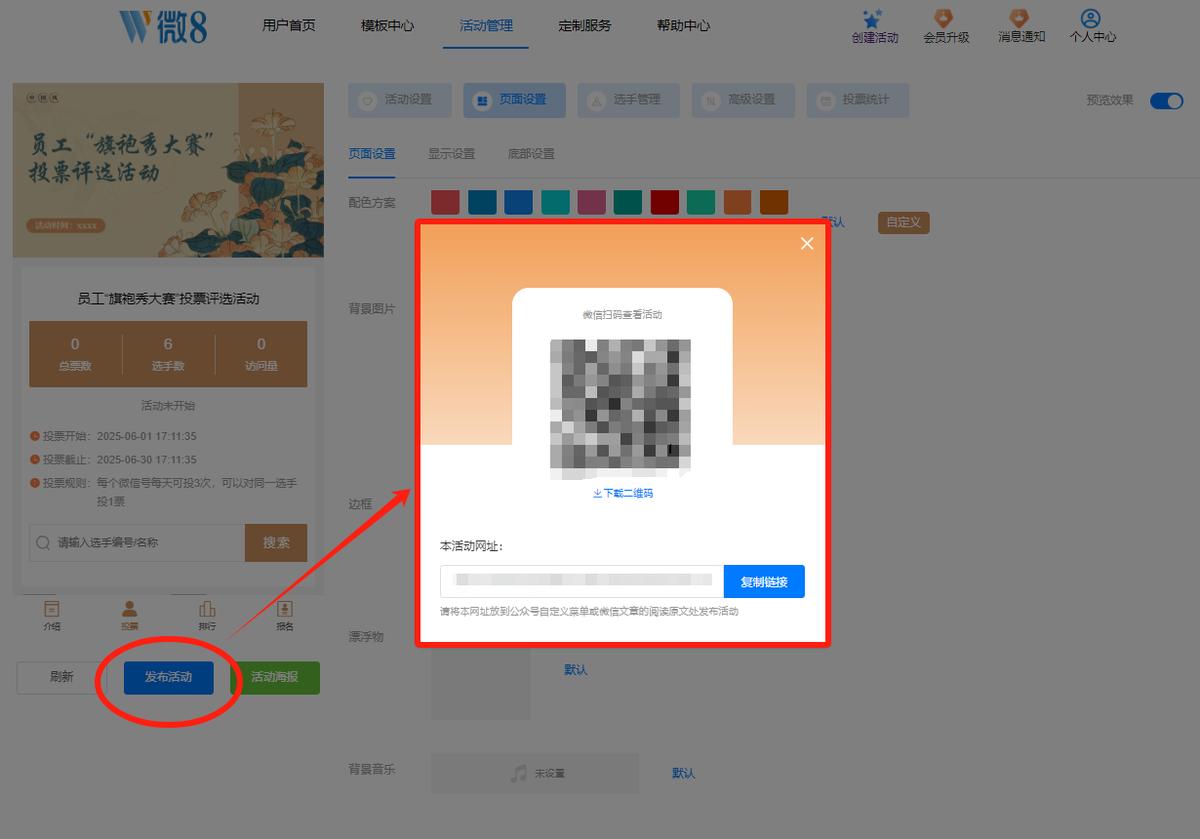1200x839 pixels.
Task: Click the magnifier icon in the search box
Action: pyautogui.click(x=43, y=543)
